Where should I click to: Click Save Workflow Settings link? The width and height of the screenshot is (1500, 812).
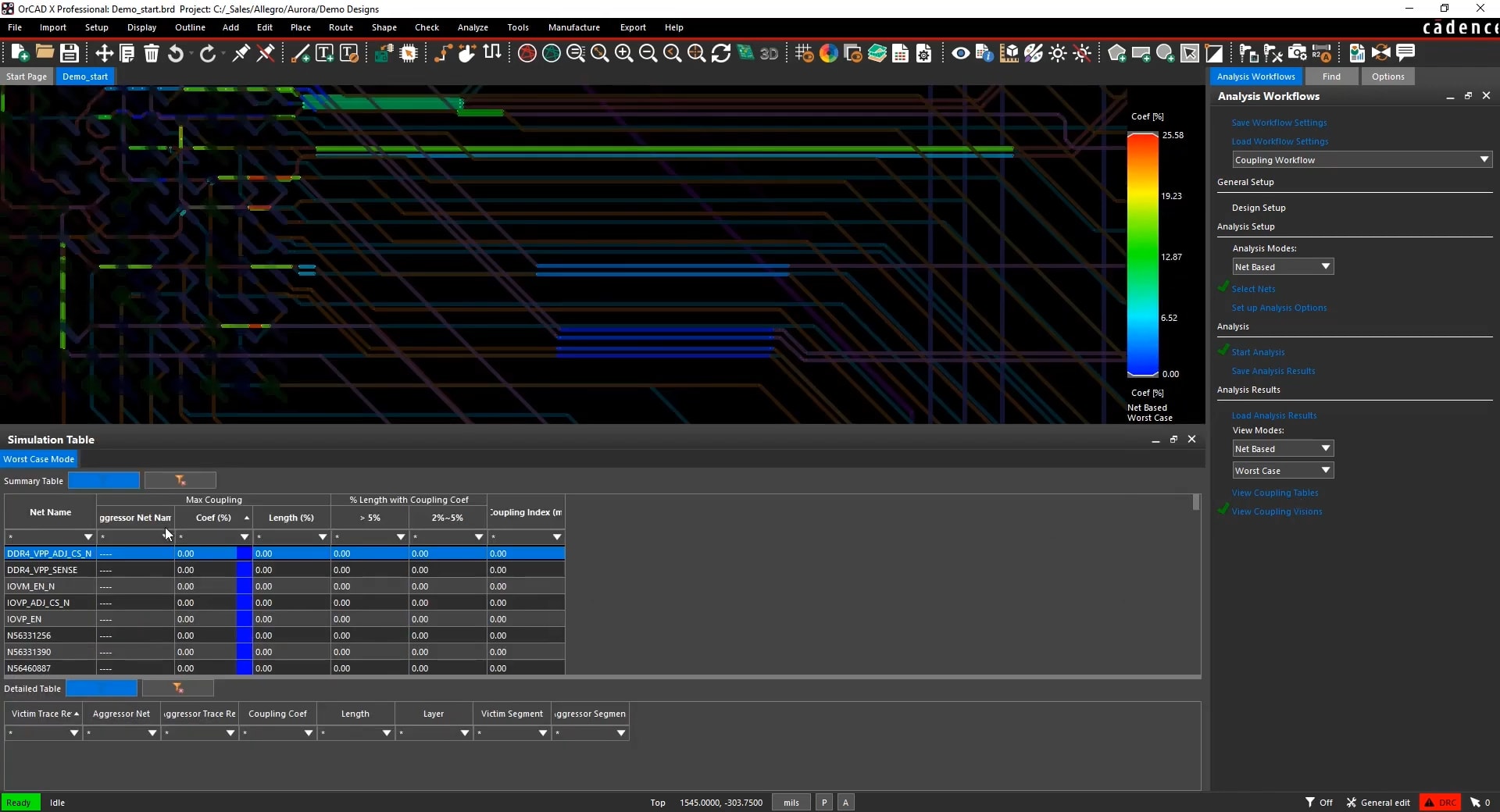[x=1279, y=123]
